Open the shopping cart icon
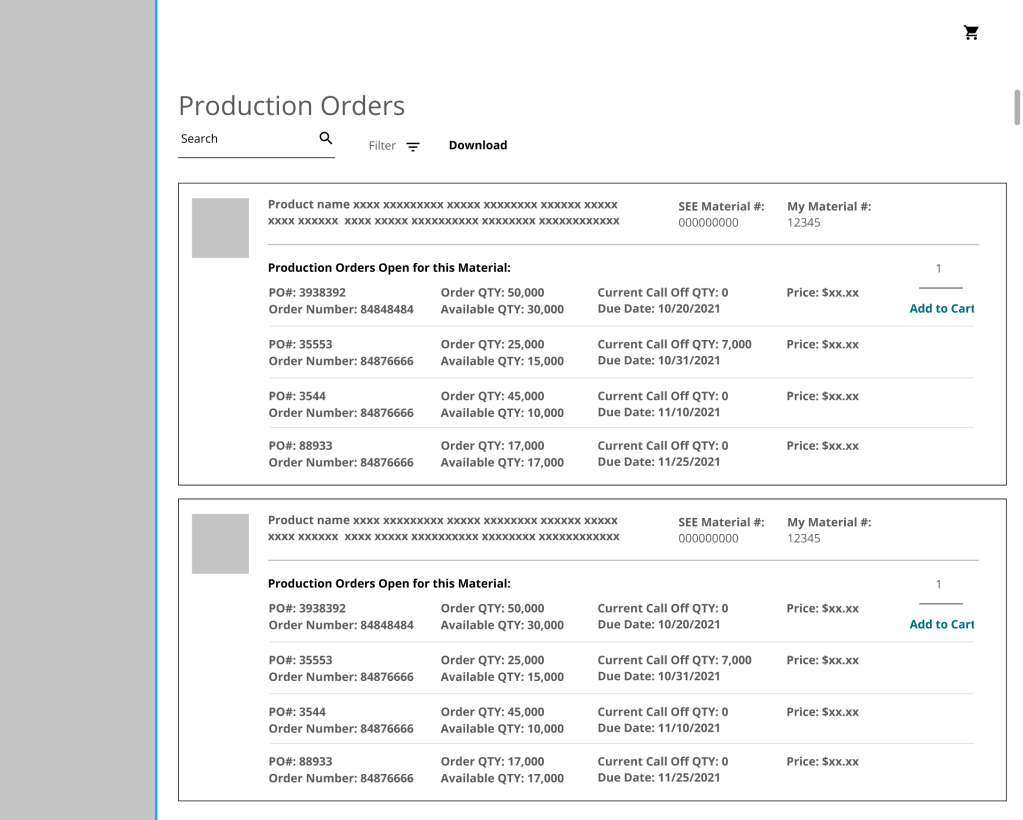This screenshot has height=820, width=1023. pos(971,33)
